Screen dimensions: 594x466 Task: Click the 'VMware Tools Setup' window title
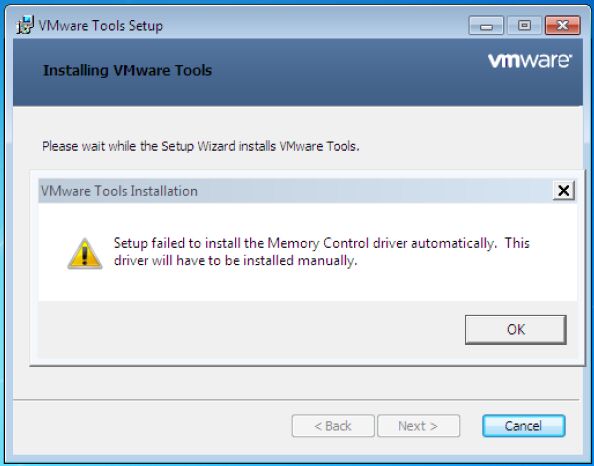point(101,26)
